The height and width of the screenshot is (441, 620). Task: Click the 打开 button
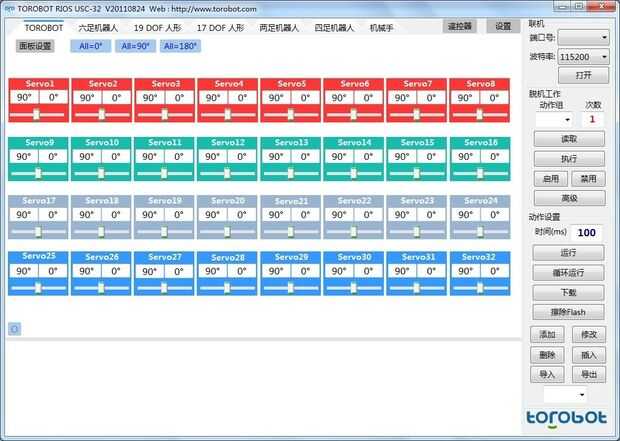pyautogui.click(x=584, y=75)
